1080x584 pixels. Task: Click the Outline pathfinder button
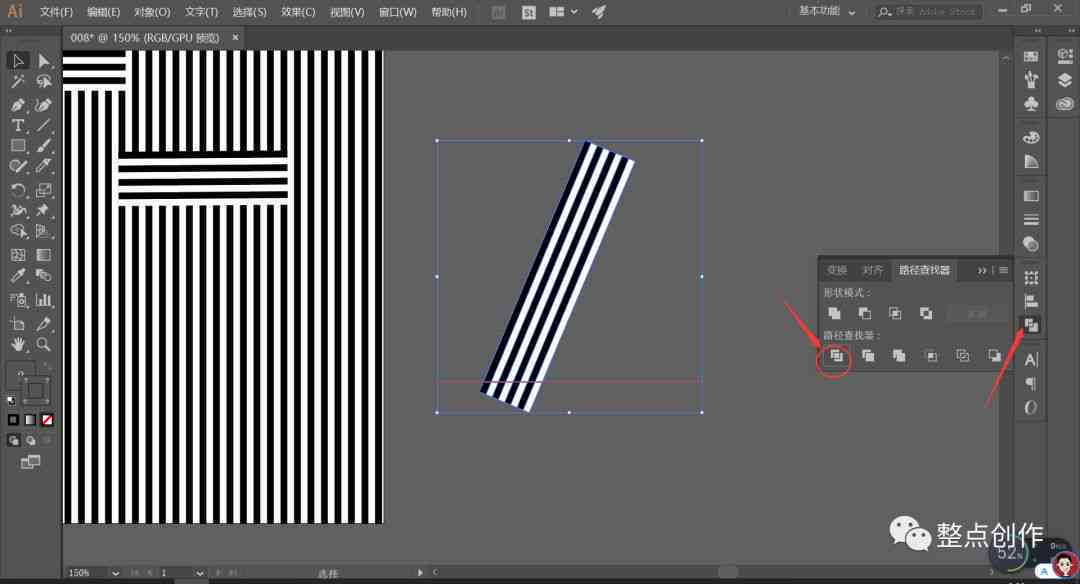(963, 356)
